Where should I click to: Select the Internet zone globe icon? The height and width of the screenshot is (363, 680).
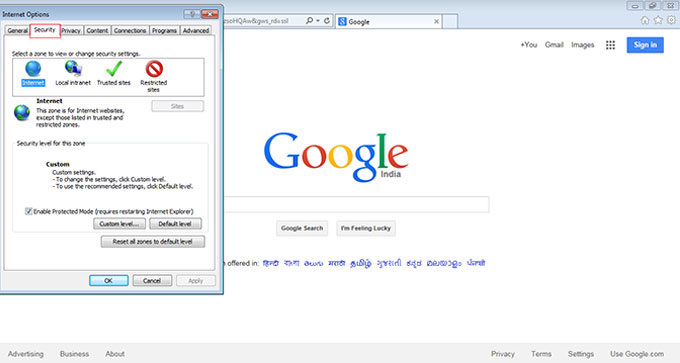point(33,69)
